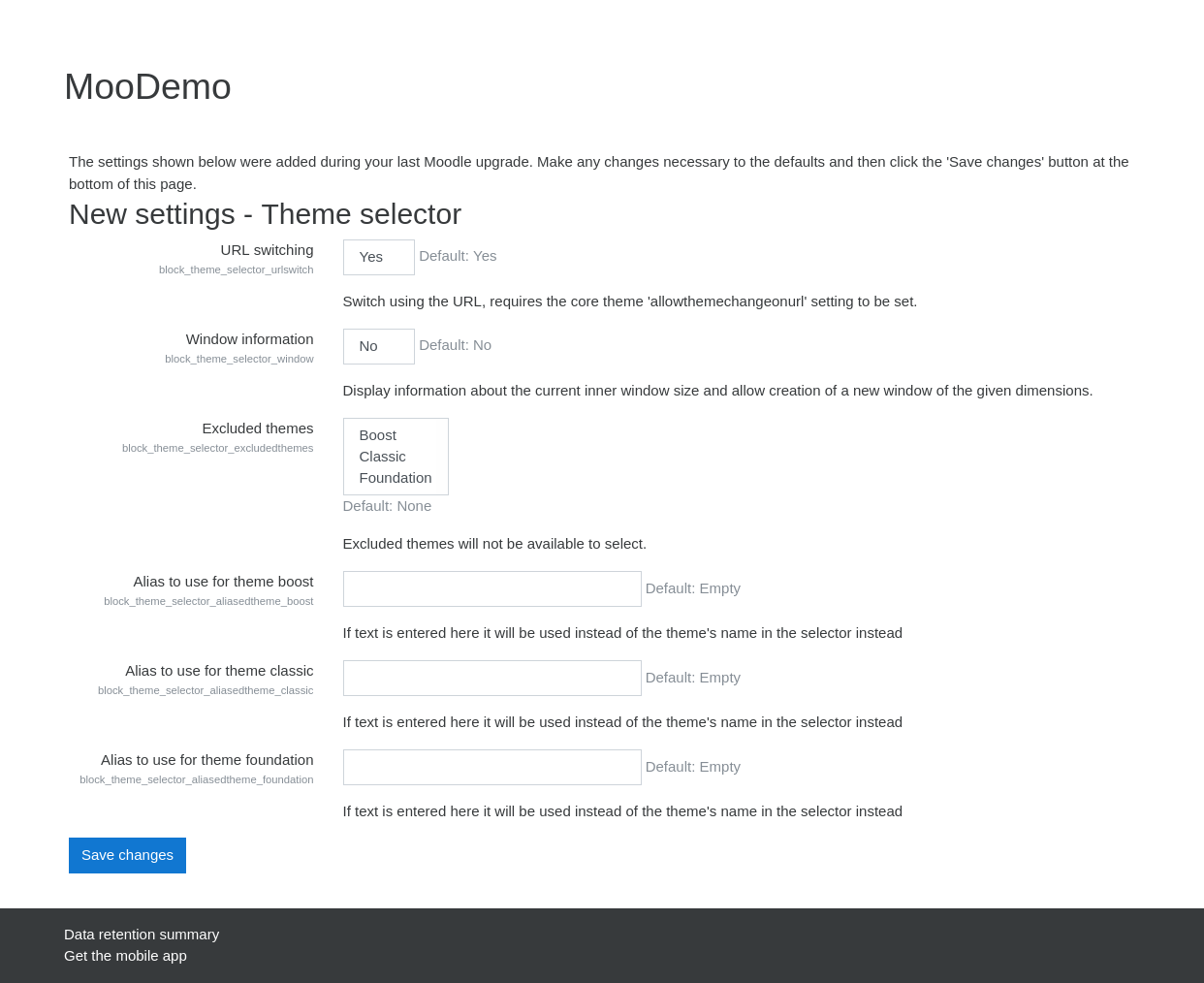Click the inner window size description text
The image size is (1204, 983).
[x=717, y=391]
